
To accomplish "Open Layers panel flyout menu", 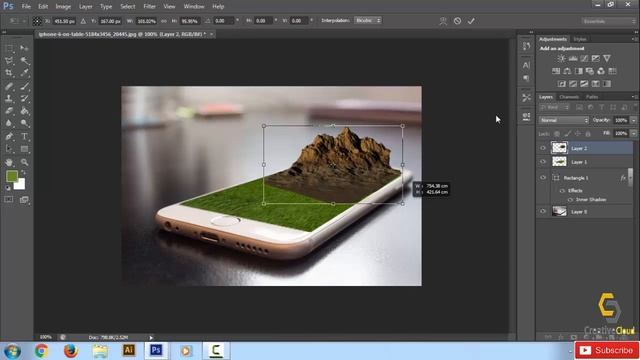I will (634, 97).
